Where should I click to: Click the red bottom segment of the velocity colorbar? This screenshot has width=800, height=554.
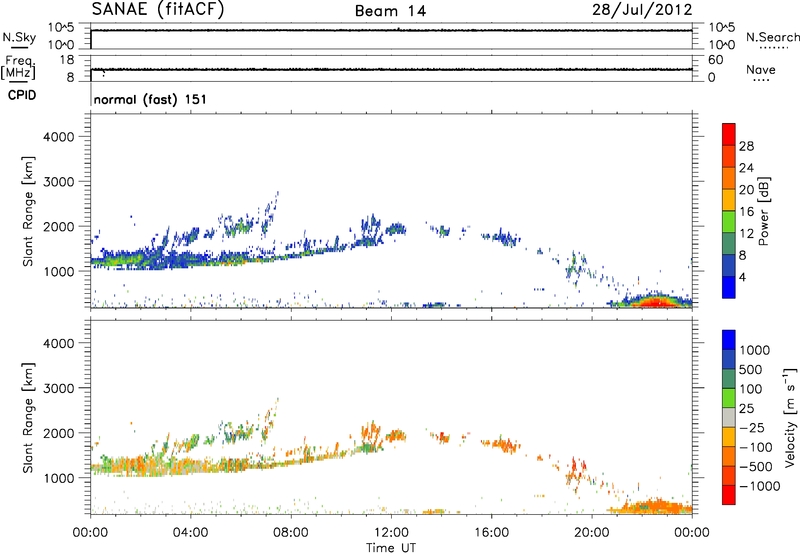click(729, 495)
